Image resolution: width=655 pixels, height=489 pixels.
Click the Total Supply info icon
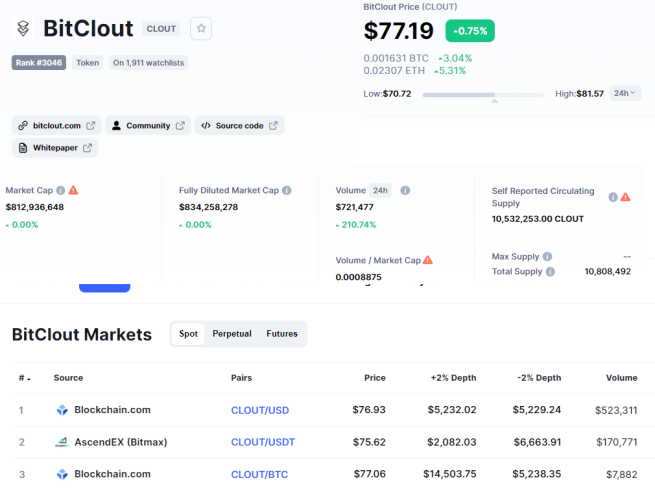pos(550,271)
